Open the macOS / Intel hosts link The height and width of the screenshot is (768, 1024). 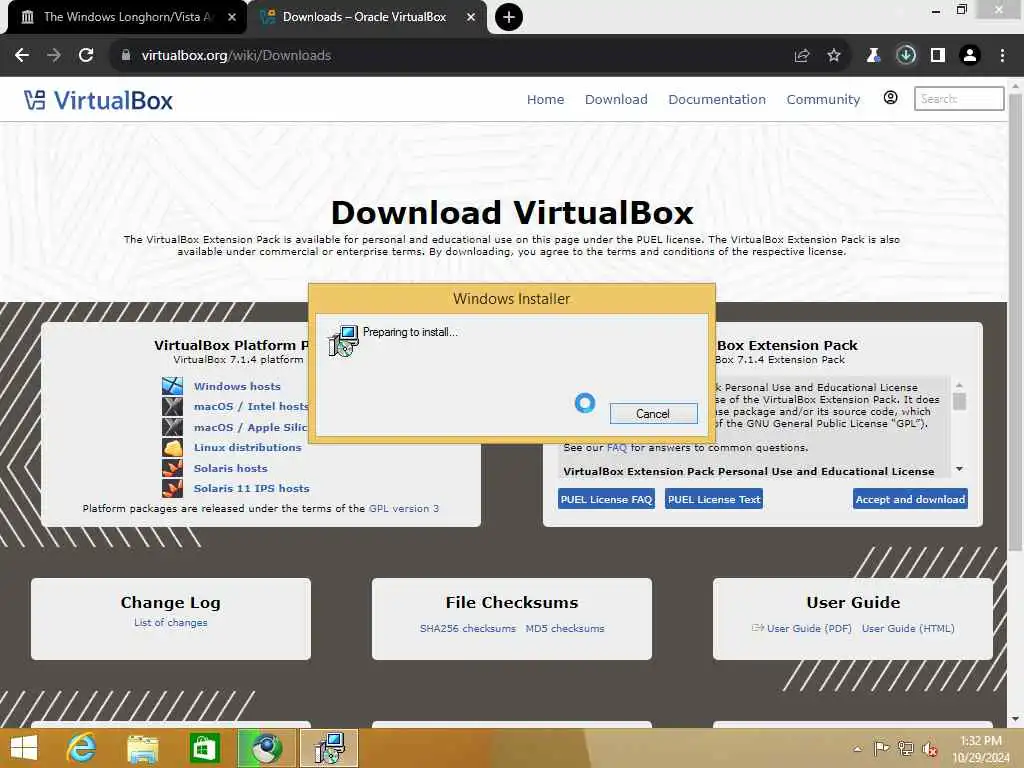pyautogui.click(x=251, y=406)
